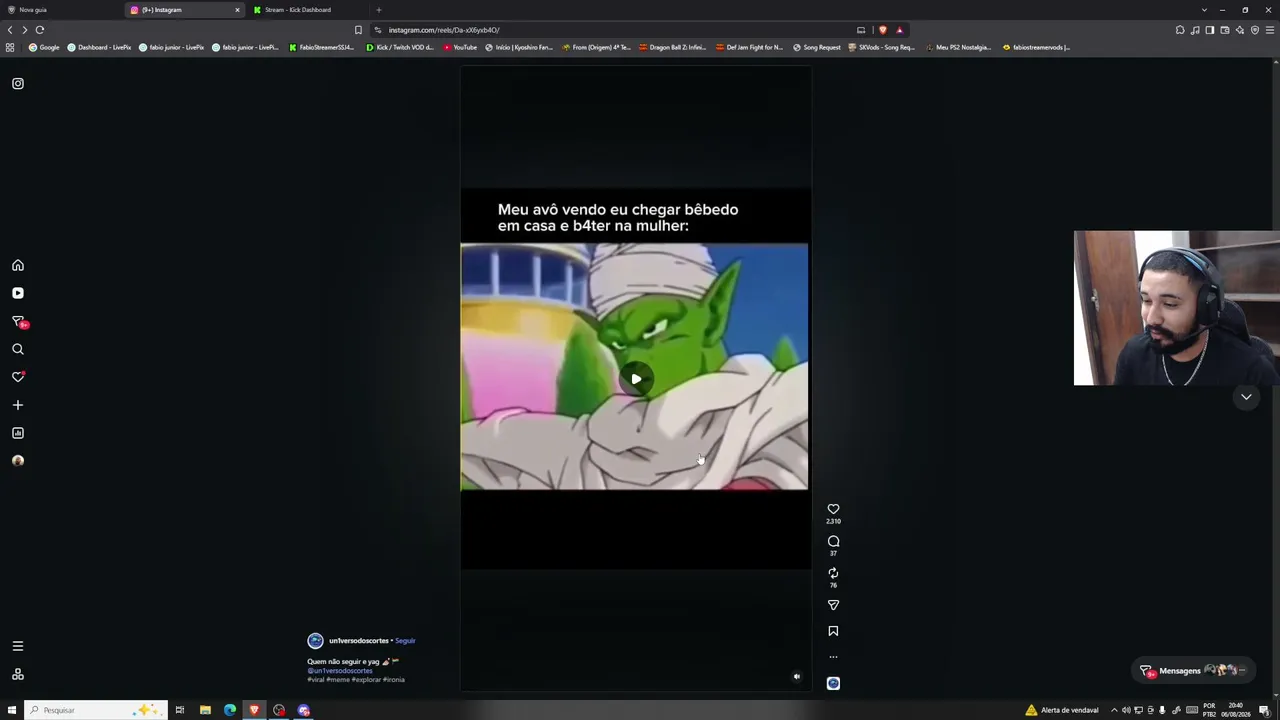Close the Instagram browser tab

tap(237, 10)
